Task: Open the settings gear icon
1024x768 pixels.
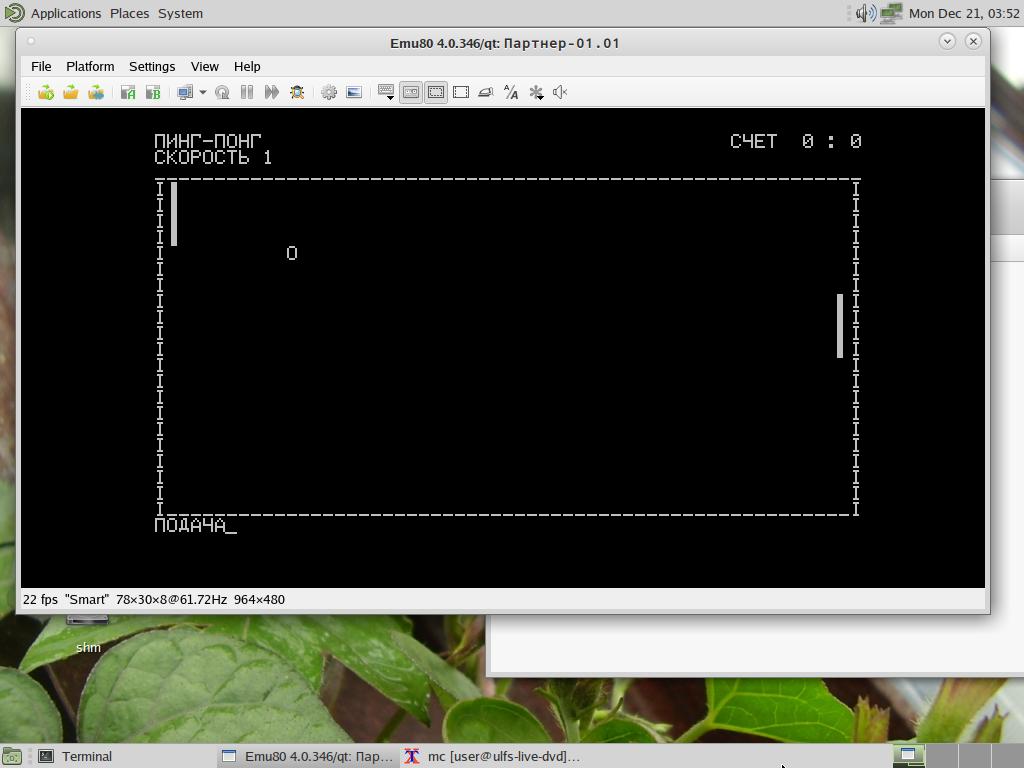Action: tap(329, 92)
